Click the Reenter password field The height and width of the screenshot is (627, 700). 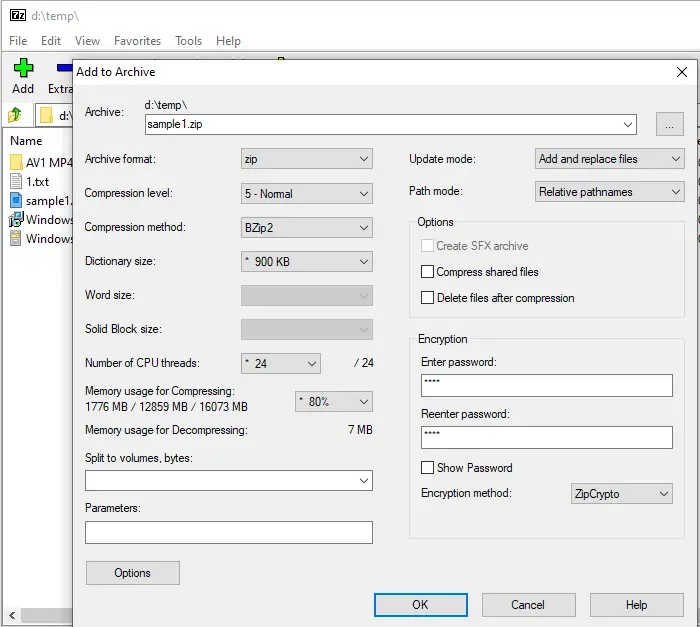point(546,437)
